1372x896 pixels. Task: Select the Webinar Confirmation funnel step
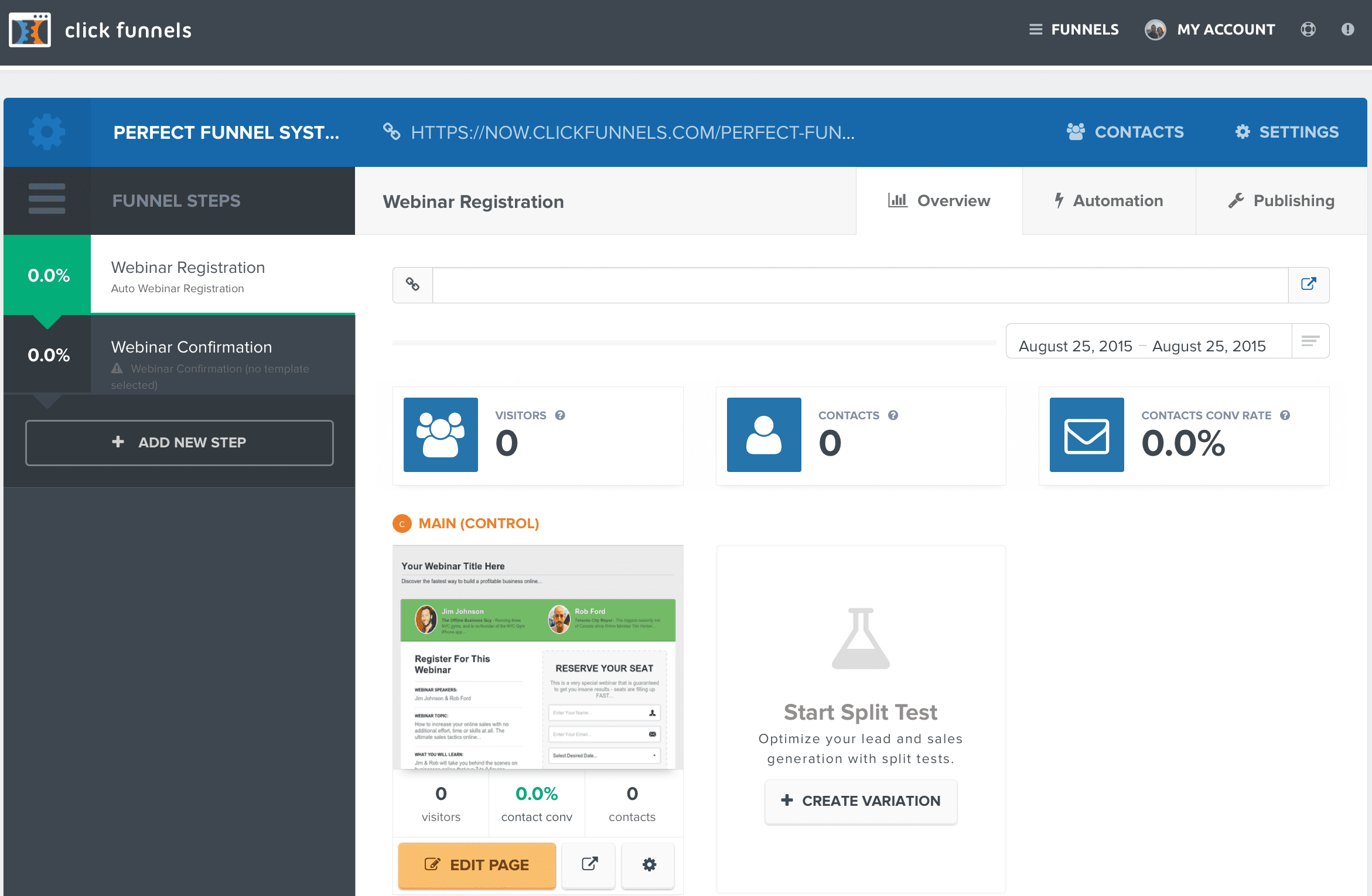coord(179,355)
